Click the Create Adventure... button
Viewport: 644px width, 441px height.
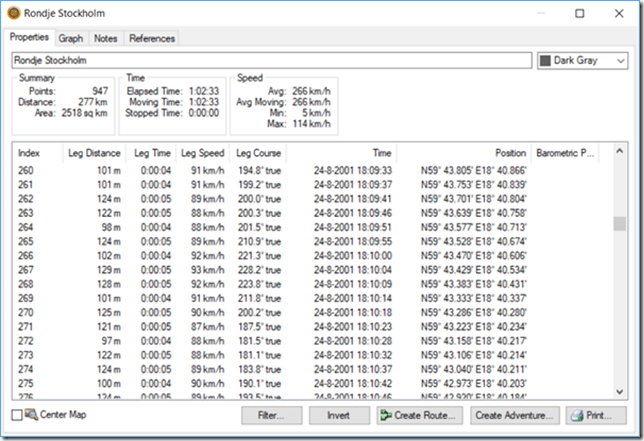pos(514,415)
